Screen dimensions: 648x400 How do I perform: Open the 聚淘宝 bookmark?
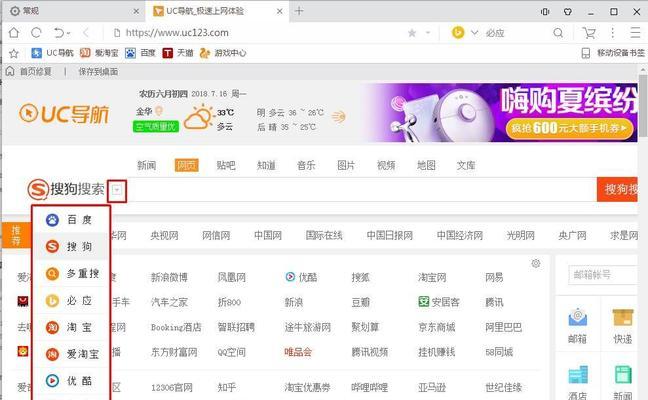(99, 53)
